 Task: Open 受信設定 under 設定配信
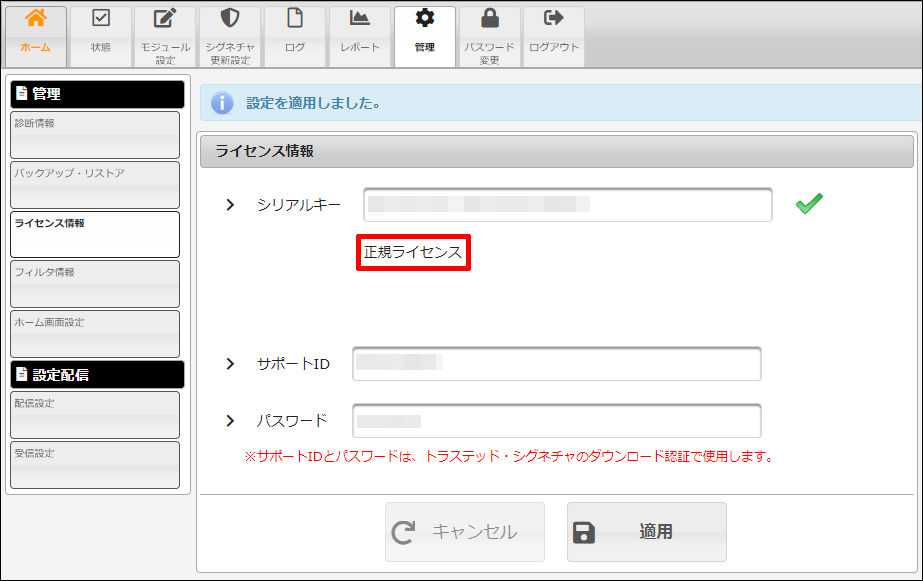[95, 465]
